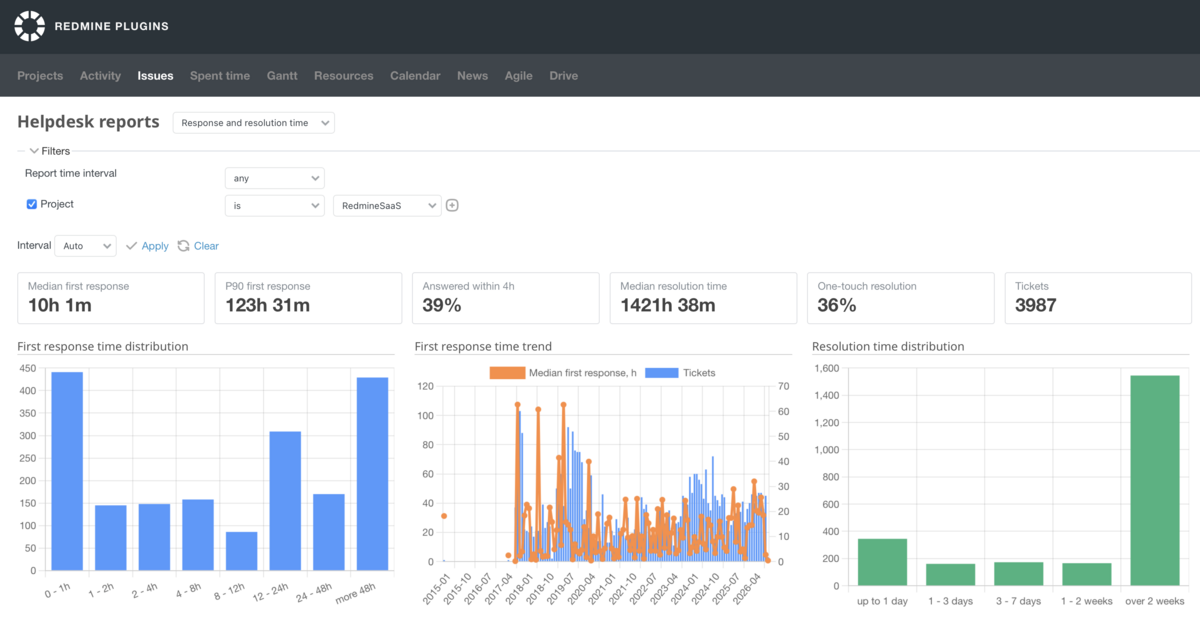The image size is (1200, 625).
Task: Open the Spent time menu
Action: point(220,76)
